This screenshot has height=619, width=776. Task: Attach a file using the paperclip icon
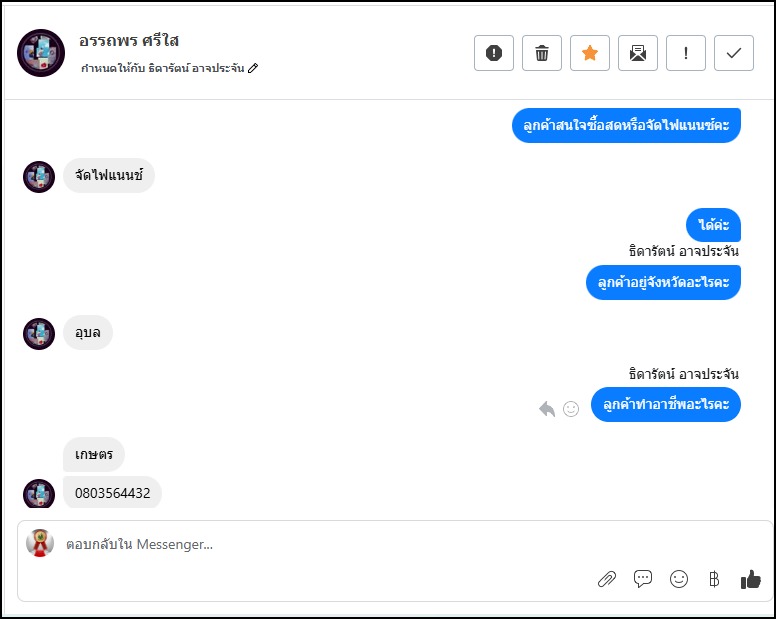[x=607, y=579]
